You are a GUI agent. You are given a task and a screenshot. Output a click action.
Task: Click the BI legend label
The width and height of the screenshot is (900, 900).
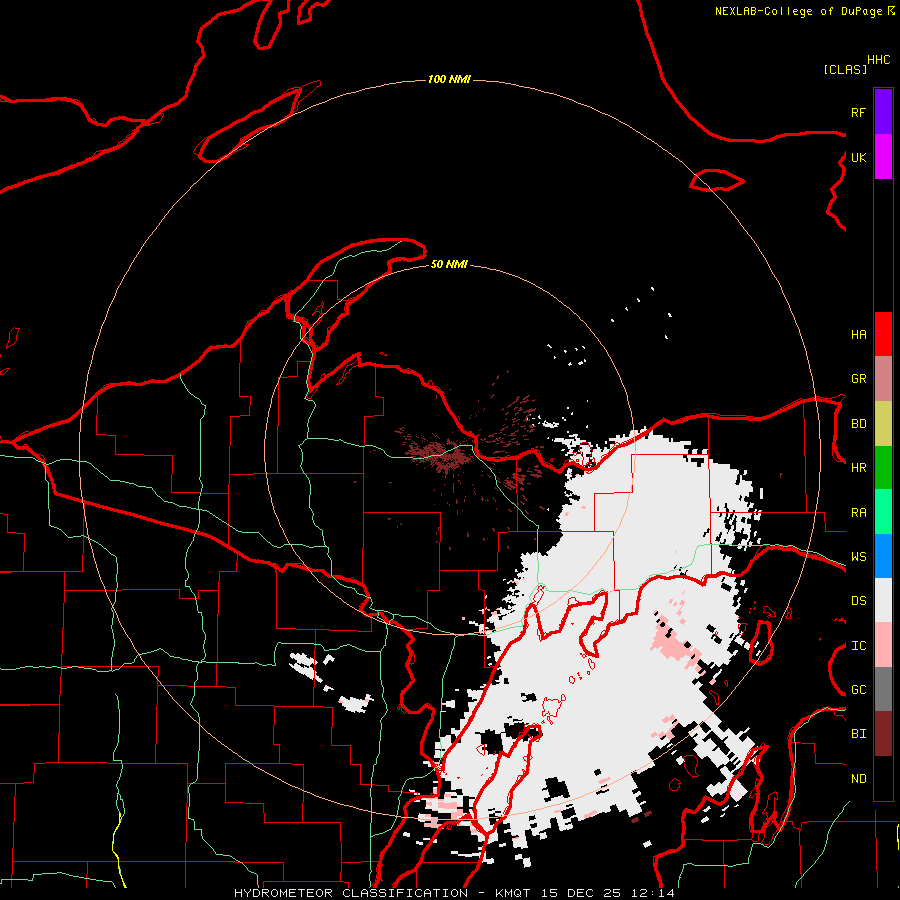click(x=858, y=734)
